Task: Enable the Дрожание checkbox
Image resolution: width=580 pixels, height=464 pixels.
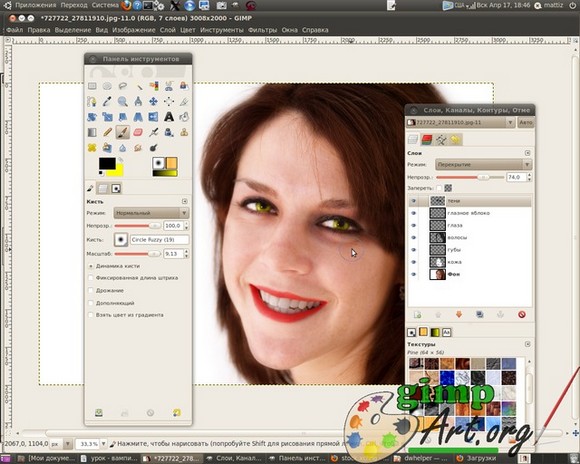Action: coord(91,290)
